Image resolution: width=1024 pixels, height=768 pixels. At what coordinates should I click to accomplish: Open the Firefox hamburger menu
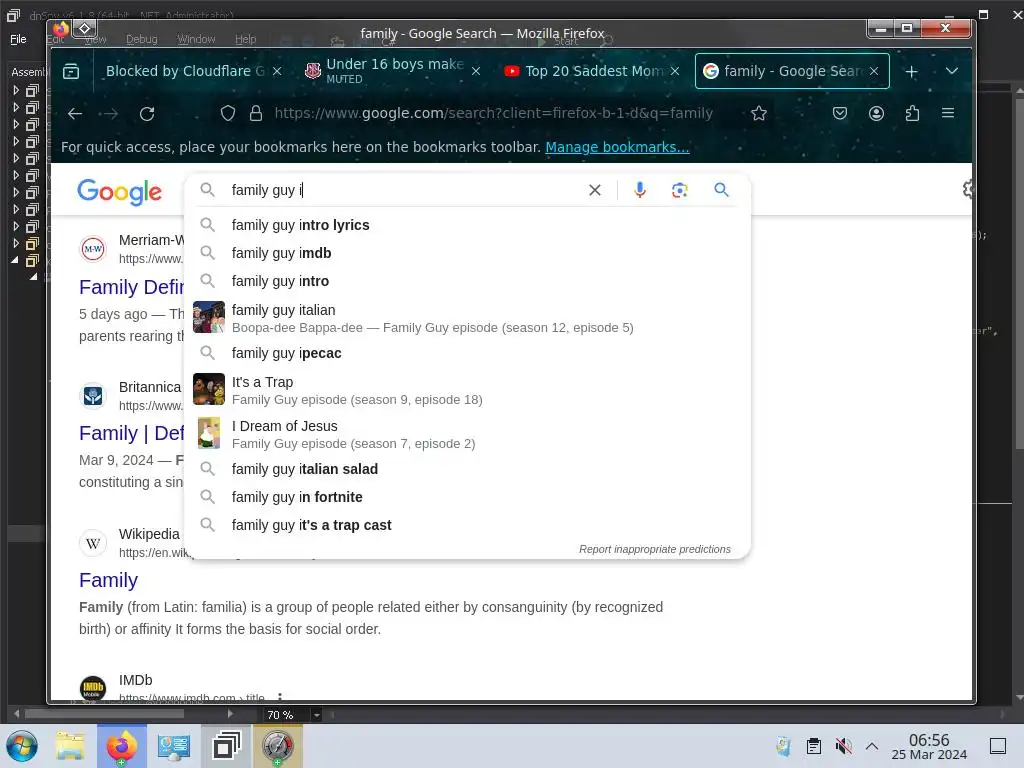coord(948,114)
